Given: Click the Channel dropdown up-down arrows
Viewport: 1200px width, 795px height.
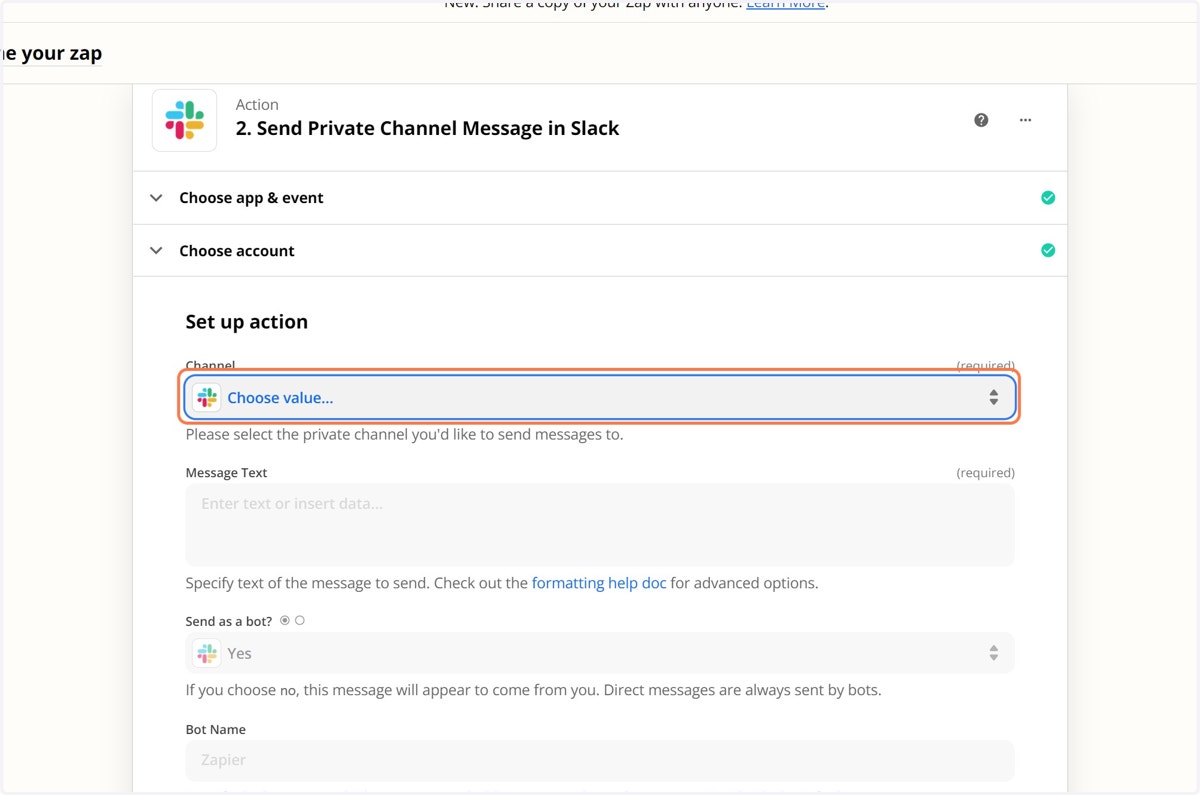Looking at the screenshot, I should 994,398.
